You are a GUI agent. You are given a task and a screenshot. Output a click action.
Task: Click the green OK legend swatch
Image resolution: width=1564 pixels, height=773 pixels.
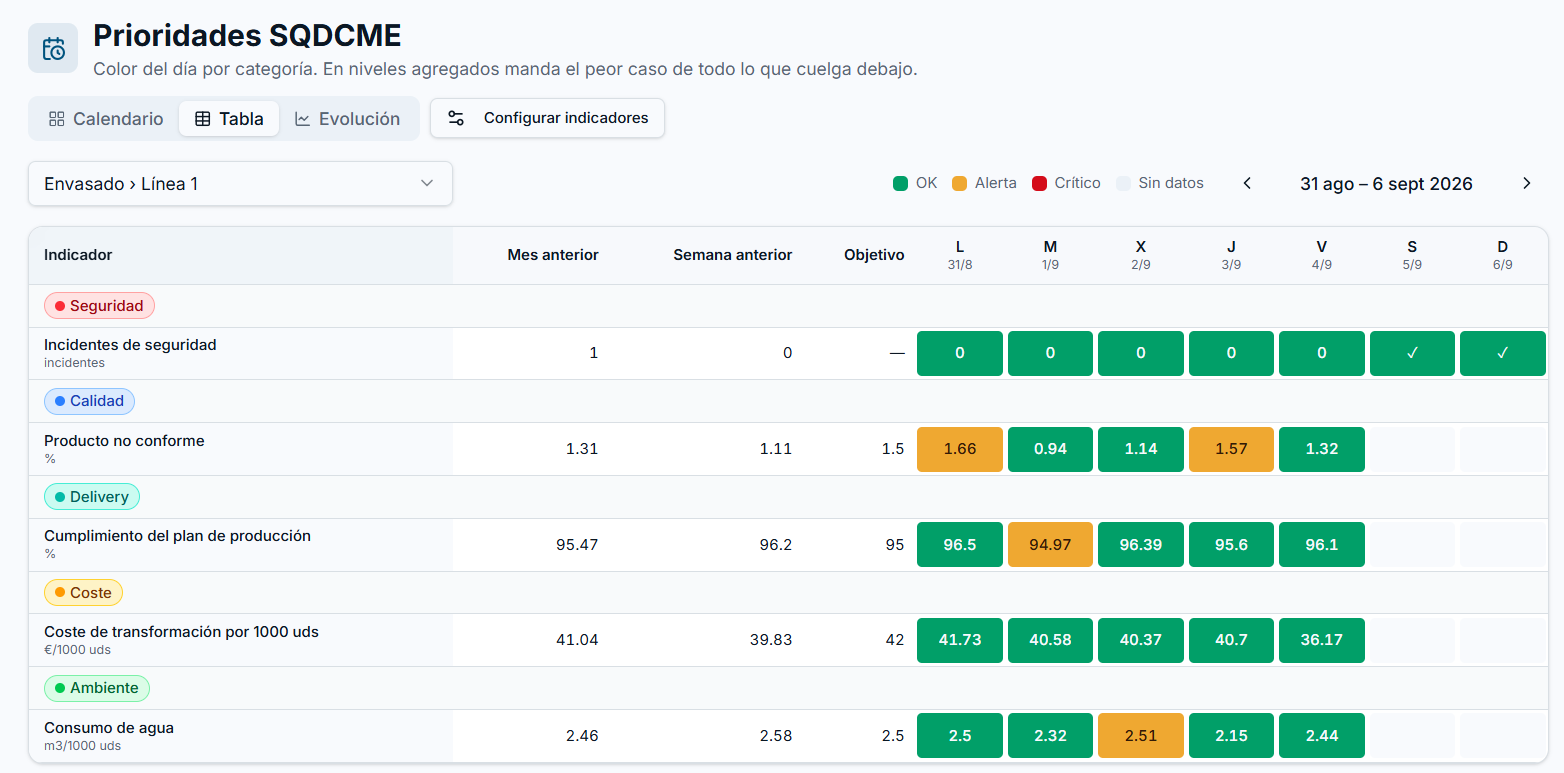[x=900, y=184]
